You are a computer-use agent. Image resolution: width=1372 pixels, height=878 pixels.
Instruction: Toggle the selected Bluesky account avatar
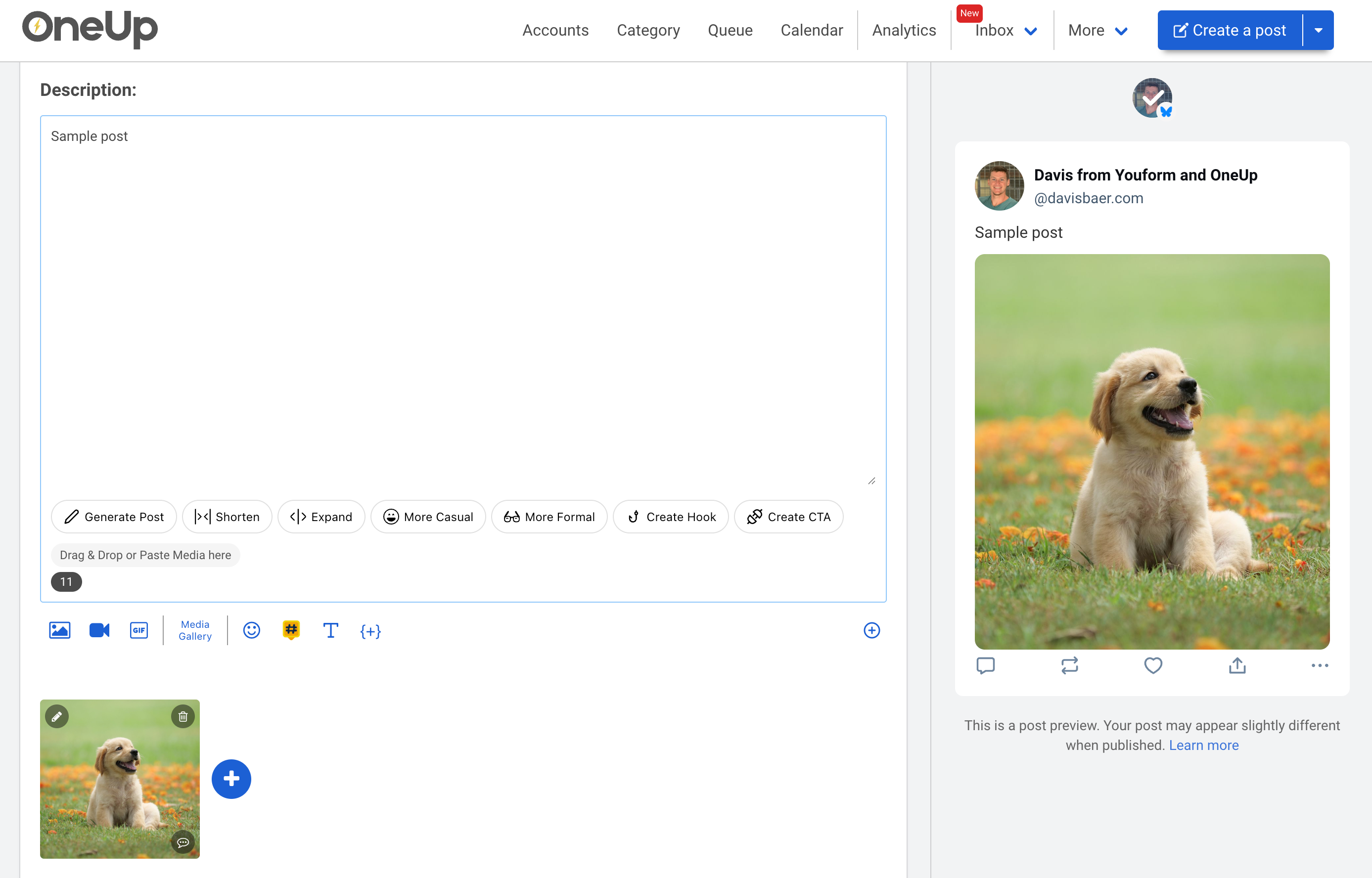(1152, 98)
